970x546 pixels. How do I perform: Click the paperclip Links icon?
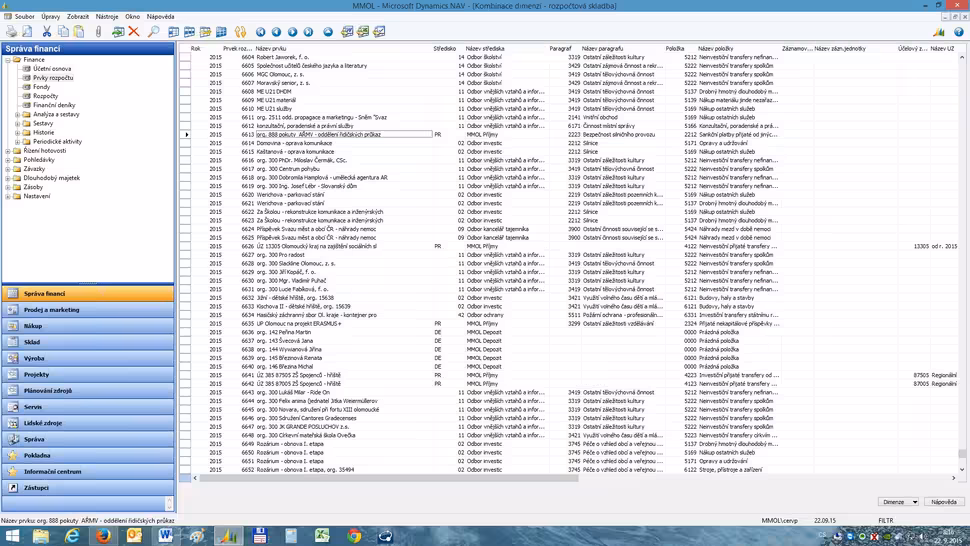coord(99,32)
